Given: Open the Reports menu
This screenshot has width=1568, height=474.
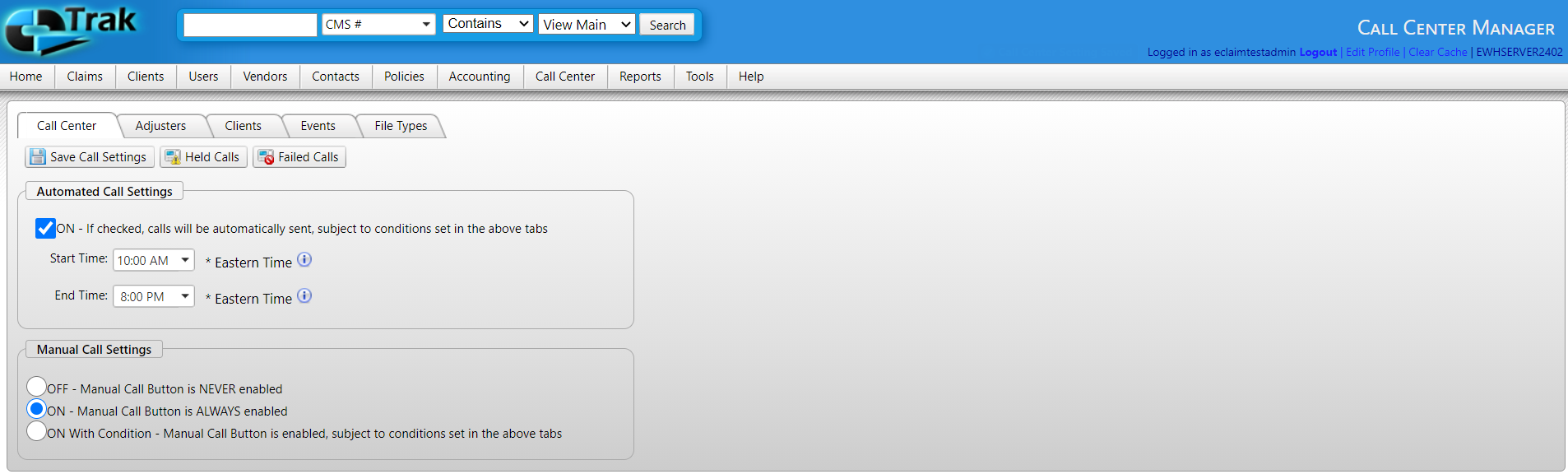Looking at the screenshot, I should point(640,77).
